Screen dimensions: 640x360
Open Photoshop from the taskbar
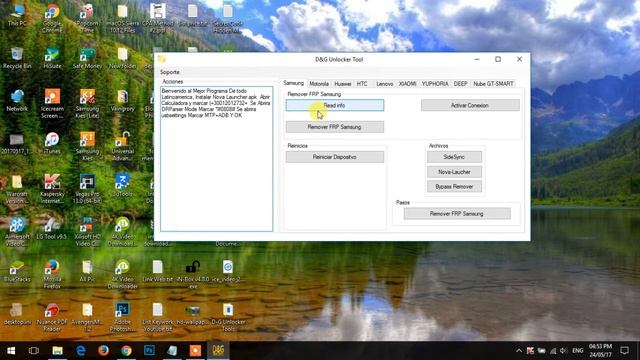(x=149, y=350)
